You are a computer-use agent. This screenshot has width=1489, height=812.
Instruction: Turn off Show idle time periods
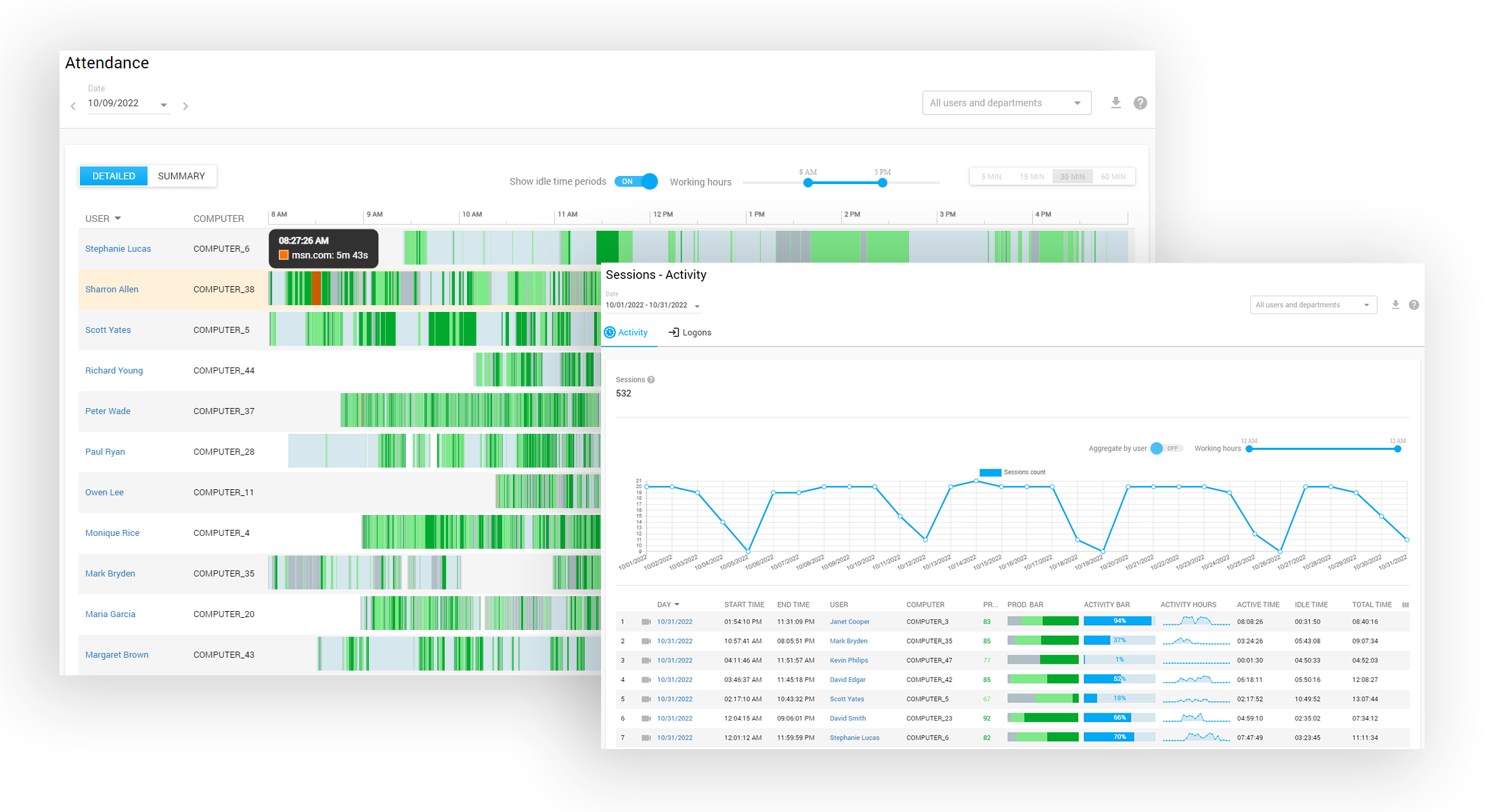point(636,181)
